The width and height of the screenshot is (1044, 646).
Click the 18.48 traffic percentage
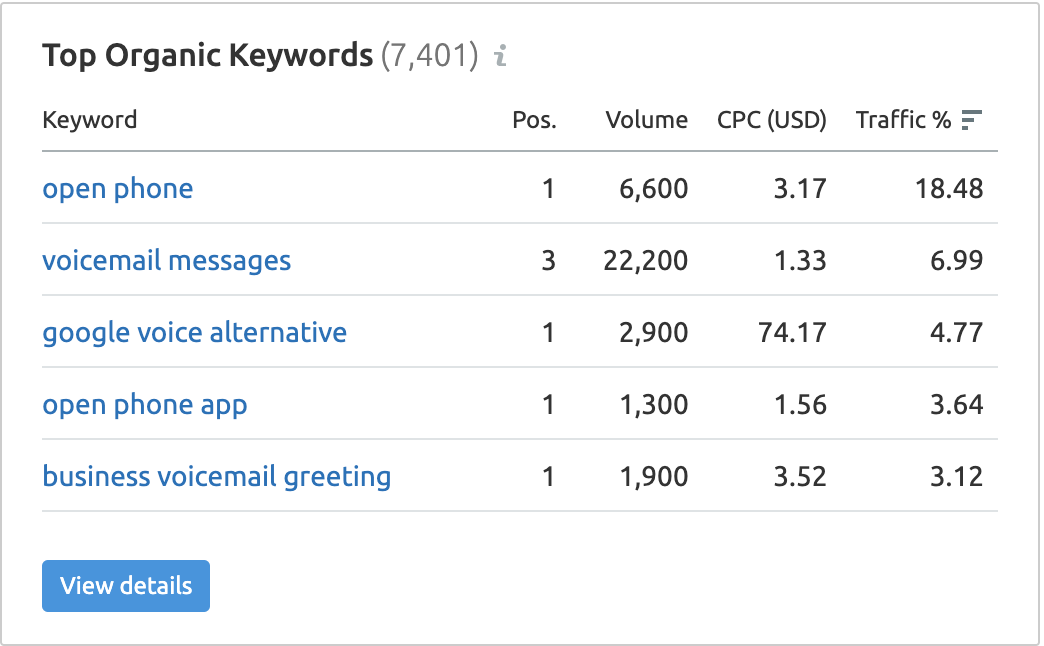[x=949, y=189]
